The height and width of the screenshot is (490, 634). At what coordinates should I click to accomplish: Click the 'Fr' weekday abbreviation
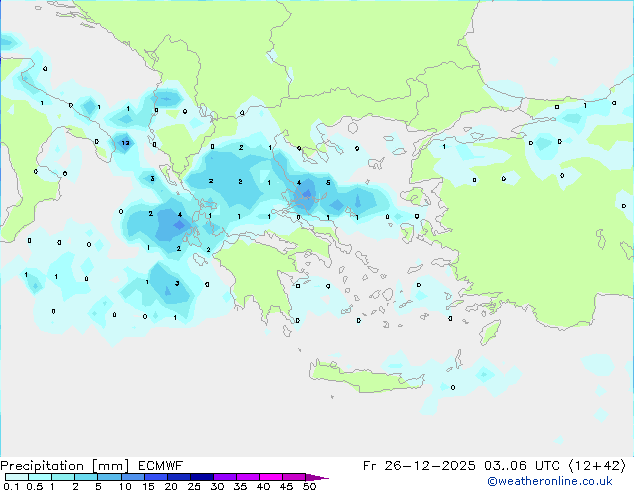tap(369, 466)
